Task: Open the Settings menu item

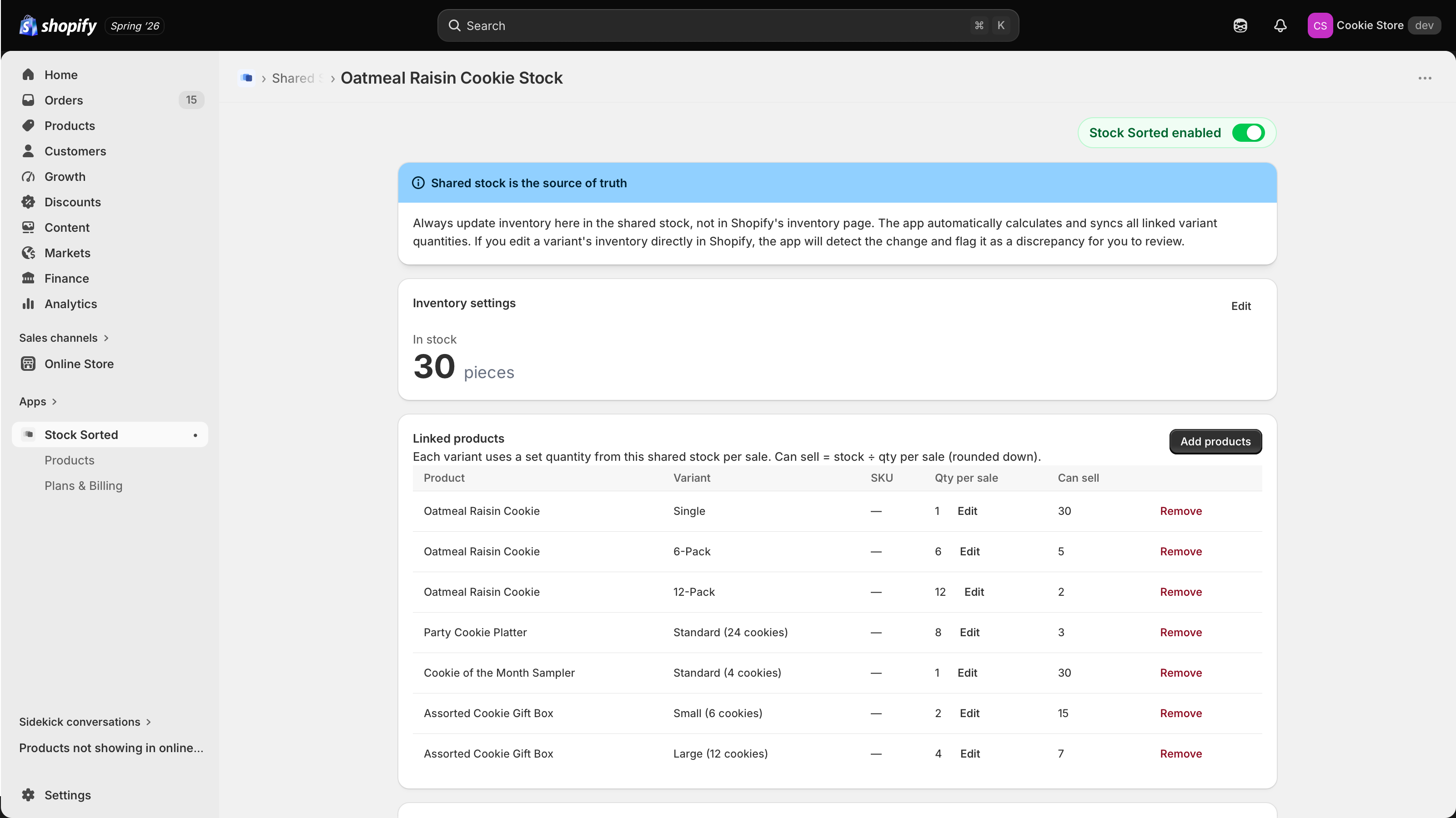Action: [x=110, y=795]
